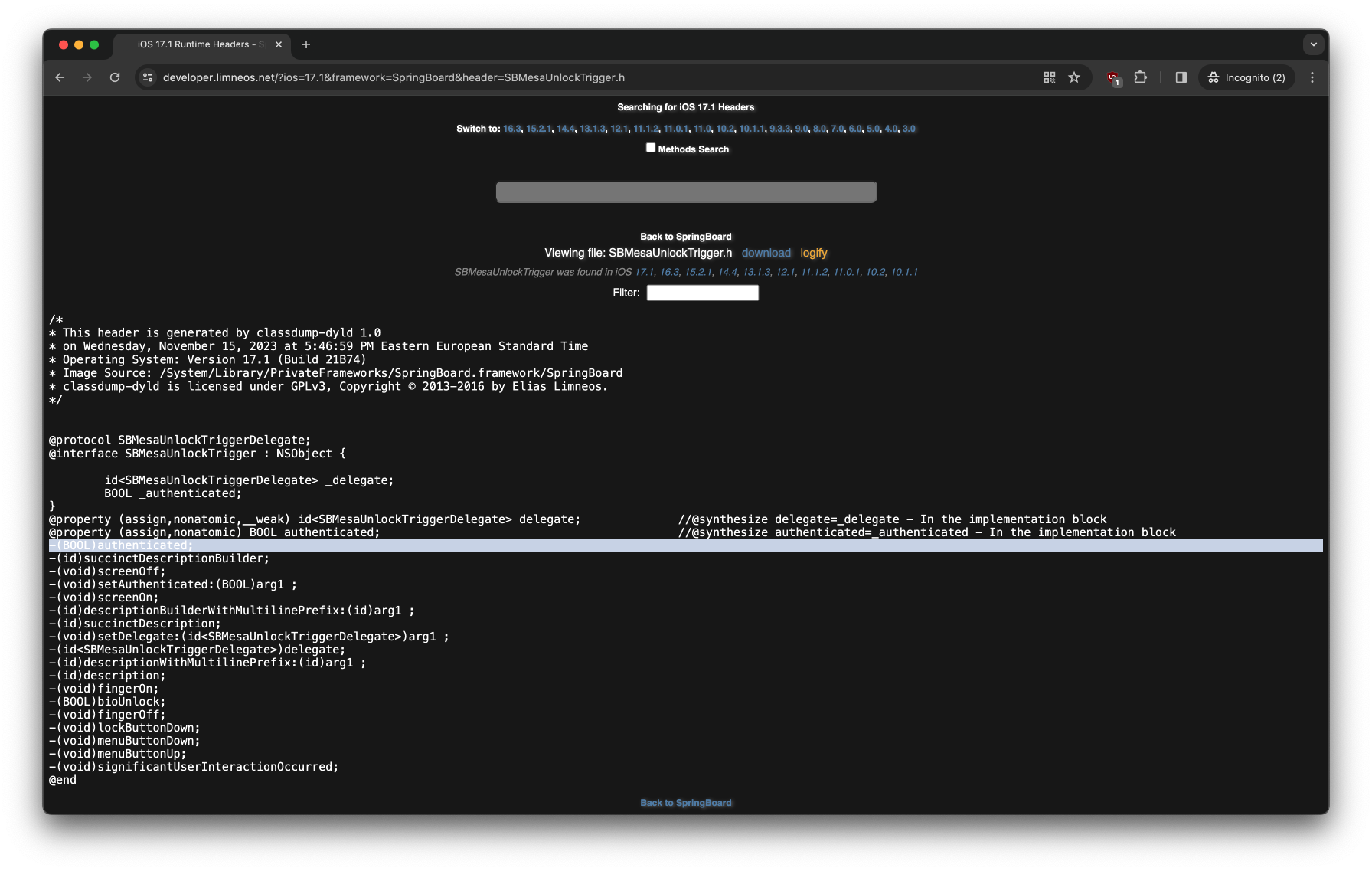Close the iOS 17.1 Runtime Headers tab
Screen dimensions: 1372x871
pyautogui.click(x=279, y=44)
